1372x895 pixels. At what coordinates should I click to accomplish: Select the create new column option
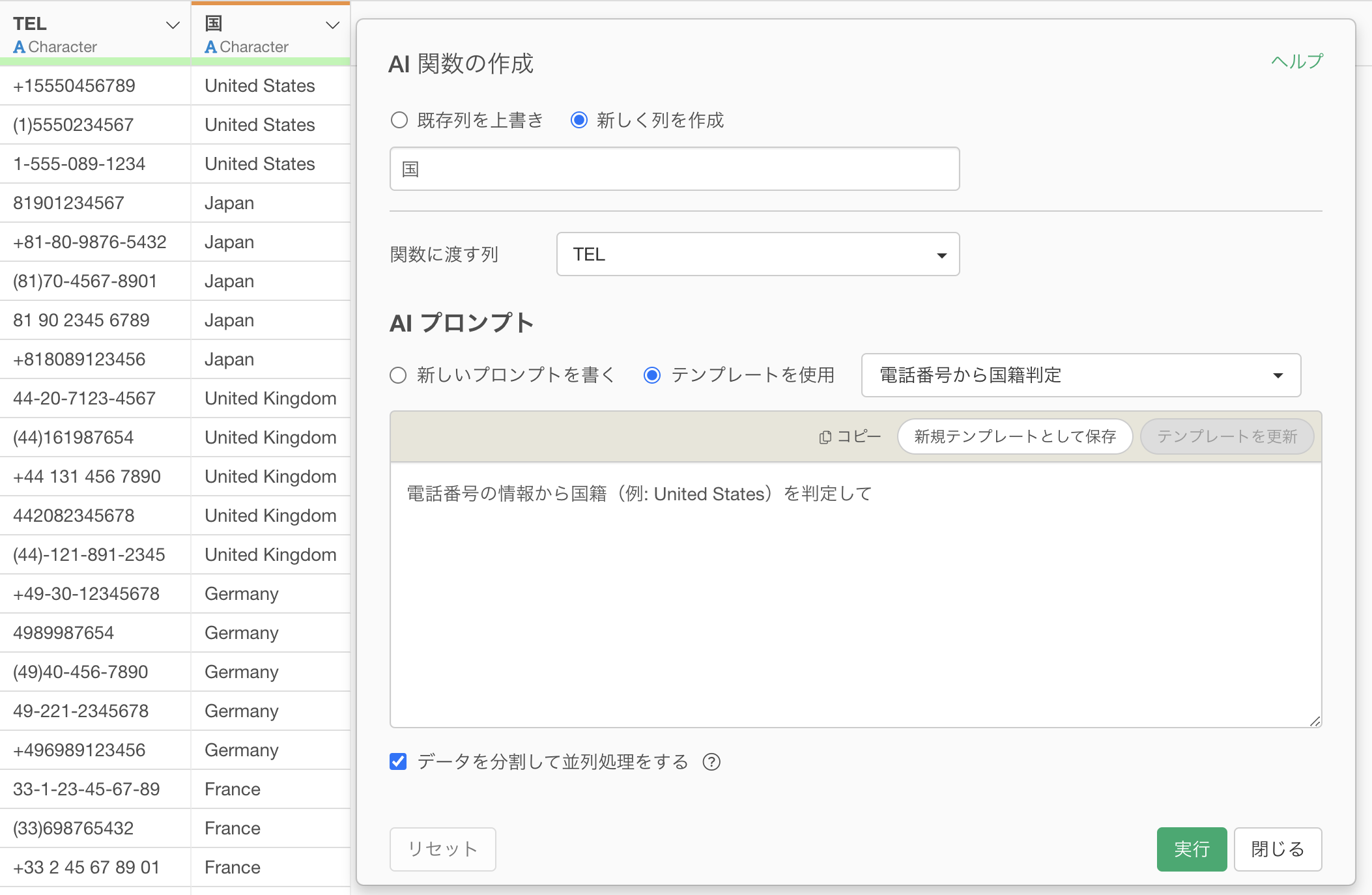point(579,120)
